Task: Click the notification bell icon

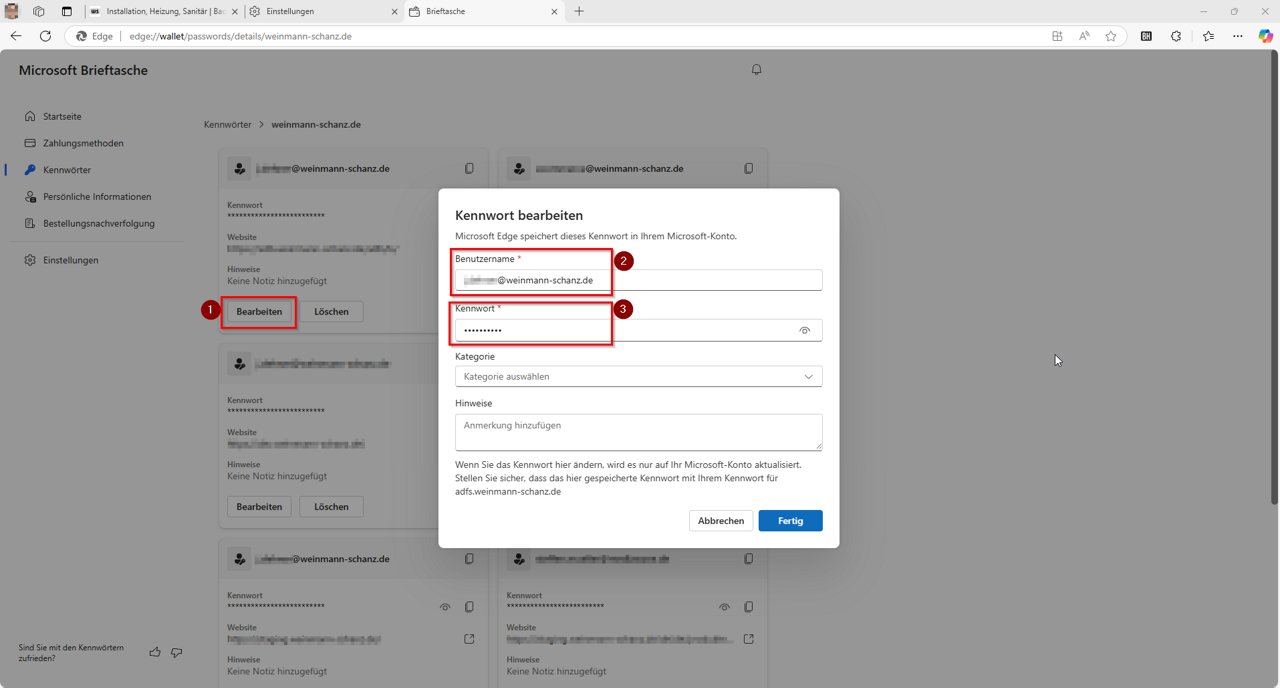Action: point(756,70)
